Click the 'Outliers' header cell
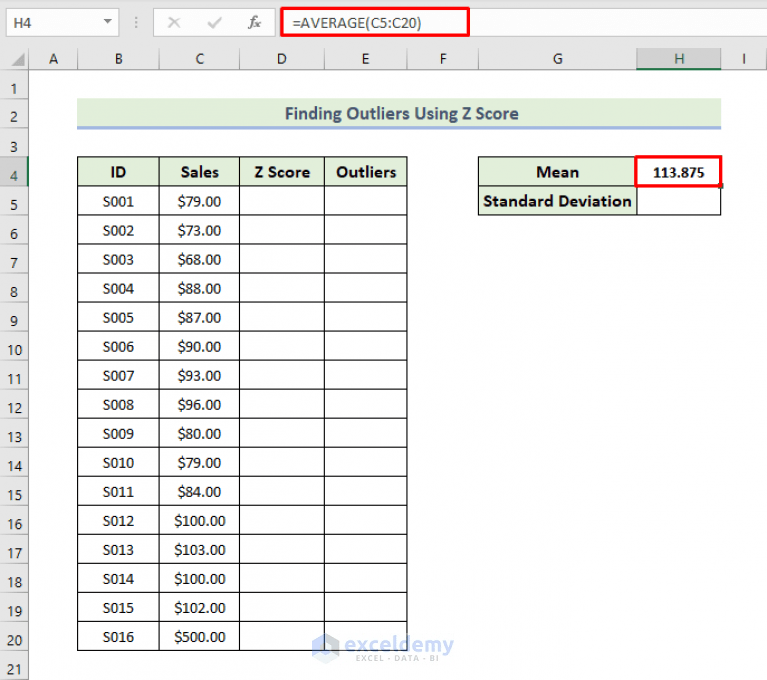The height and width of the screenshot is (680, 767). point(365,172)
